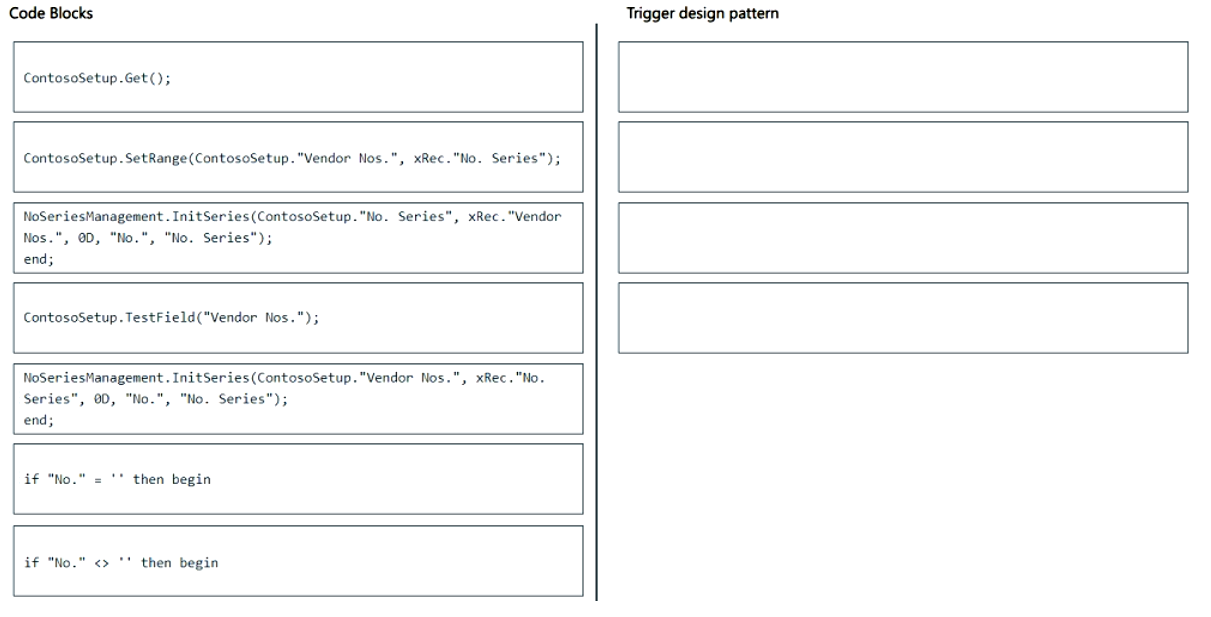Click the first empty Trigger design pattern slot
Screen dimensions: 1211x617
[903, 77]
